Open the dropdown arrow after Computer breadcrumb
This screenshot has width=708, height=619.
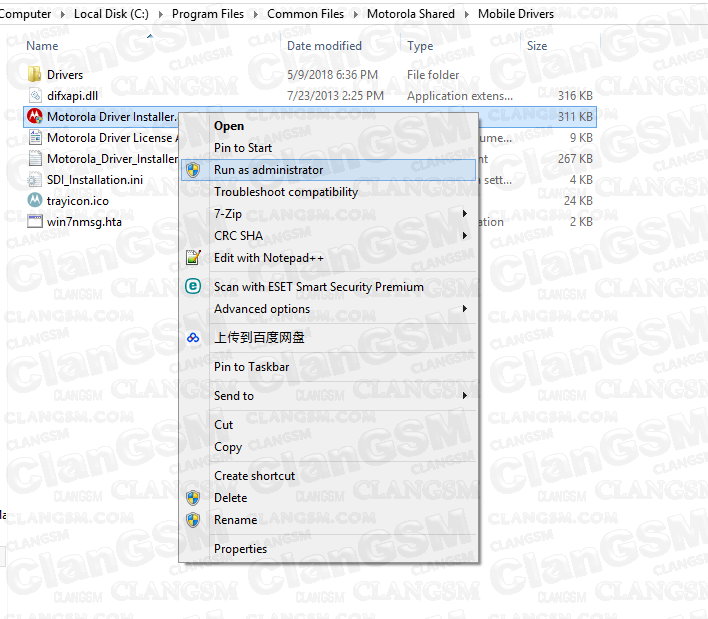click(x=62, y=14)
